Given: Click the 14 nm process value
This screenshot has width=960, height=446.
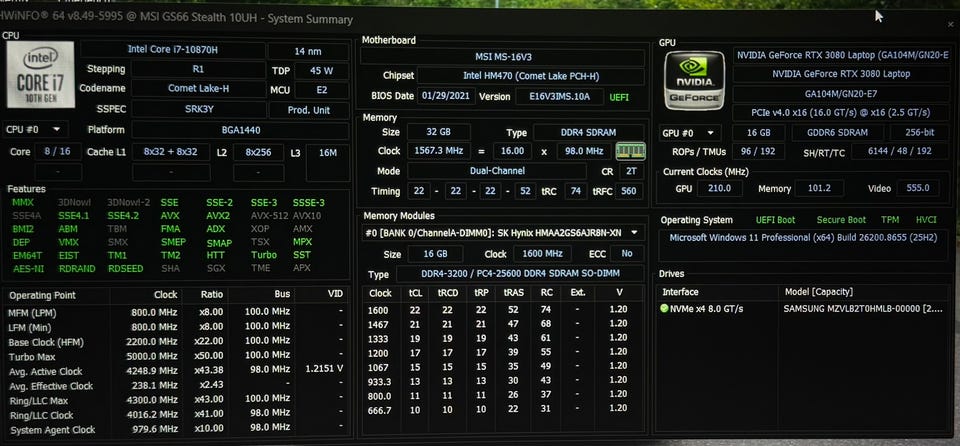Looking at the screenshot, I should coord(307,51).
